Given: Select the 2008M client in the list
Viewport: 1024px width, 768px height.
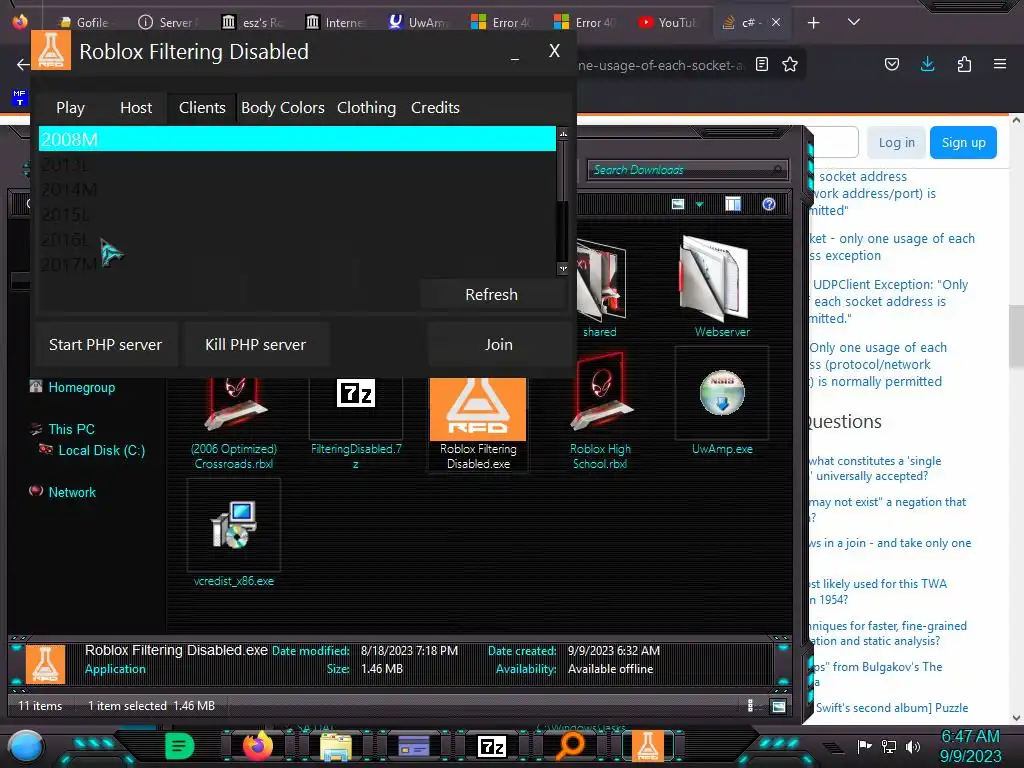Looking at the screenshot, I should [297, 139].
